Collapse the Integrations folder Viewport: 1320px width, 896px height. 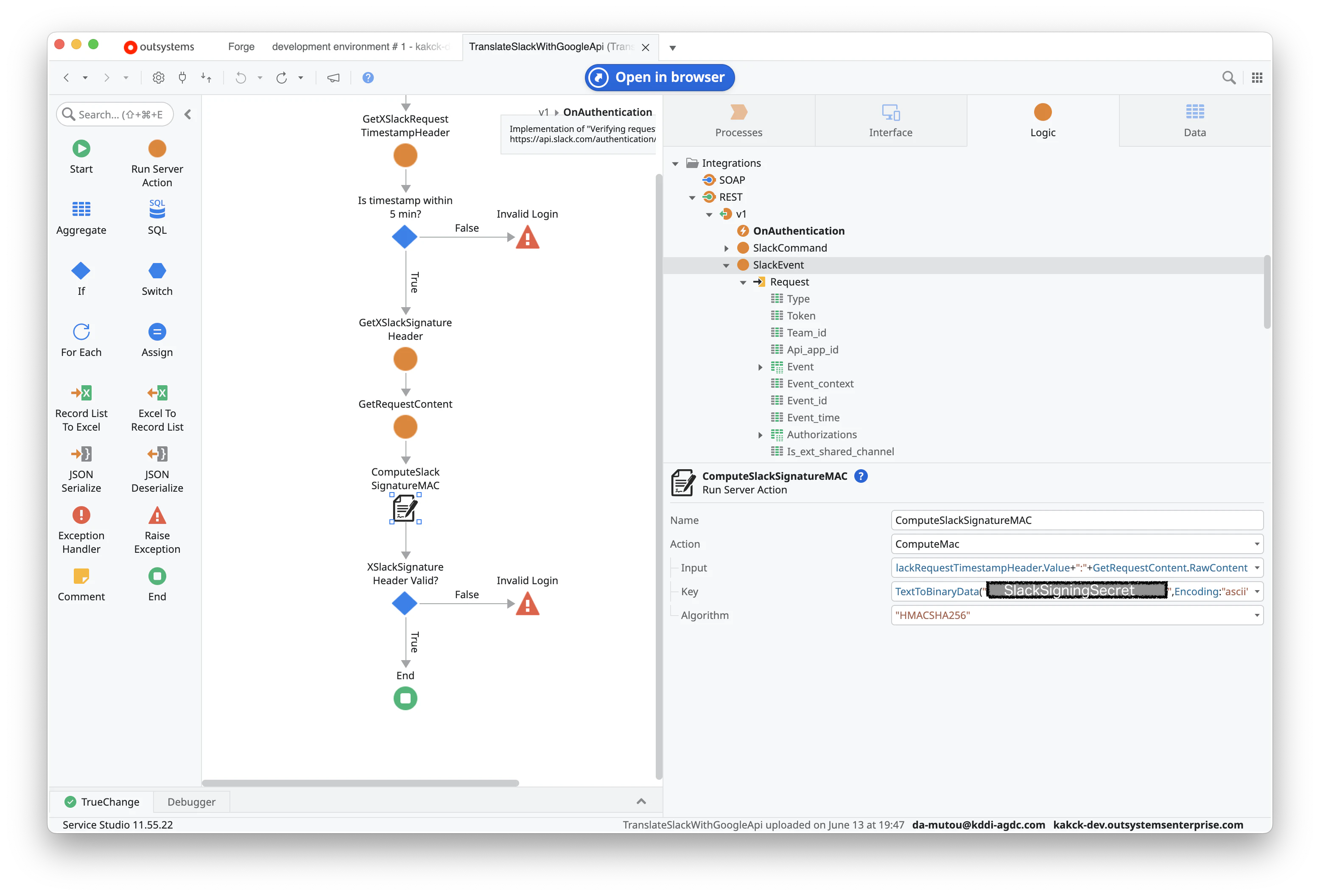(675, 164)
